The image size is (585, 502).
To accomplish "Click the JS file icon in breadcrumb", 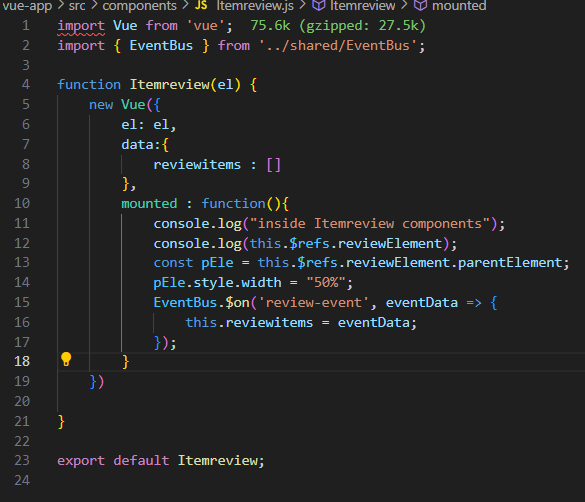I will [x=201, y=5].
